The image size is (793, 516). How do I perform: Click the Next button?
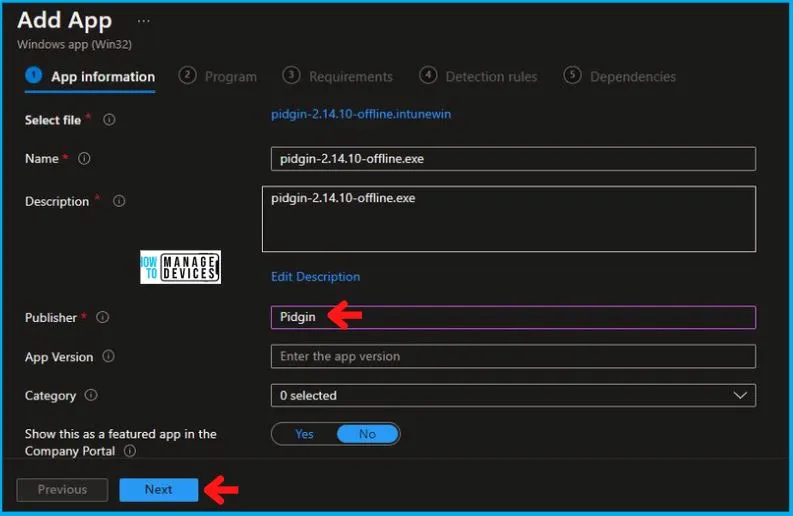[x=158, y=490]
